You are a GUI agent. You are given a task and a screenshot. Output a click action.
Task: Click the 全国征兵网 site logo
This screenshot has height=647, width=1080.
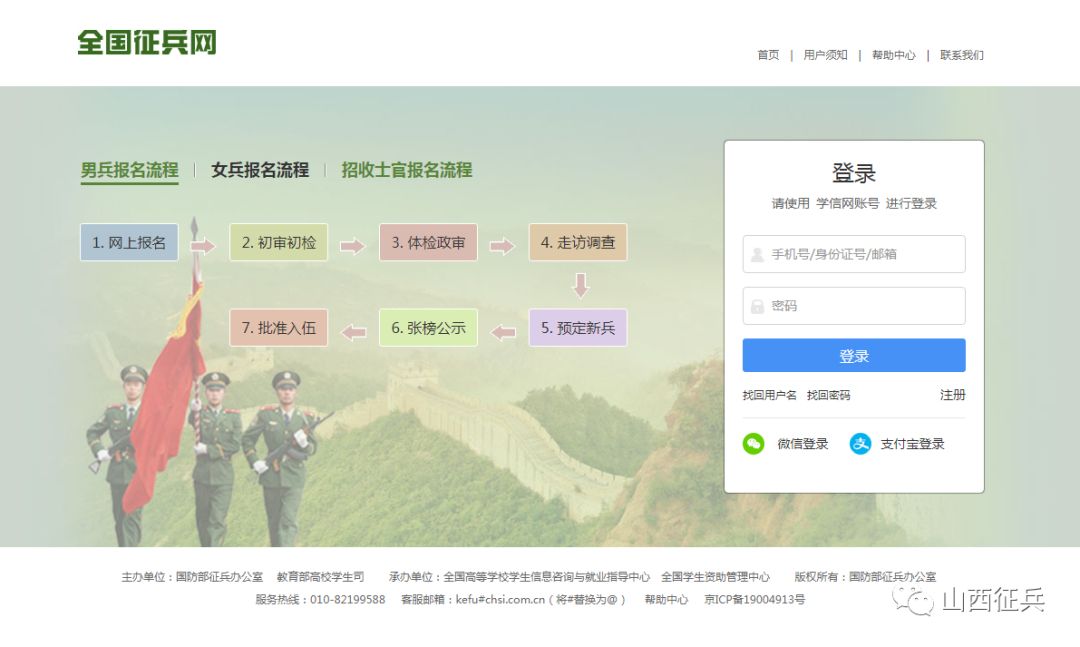(147, 42)
